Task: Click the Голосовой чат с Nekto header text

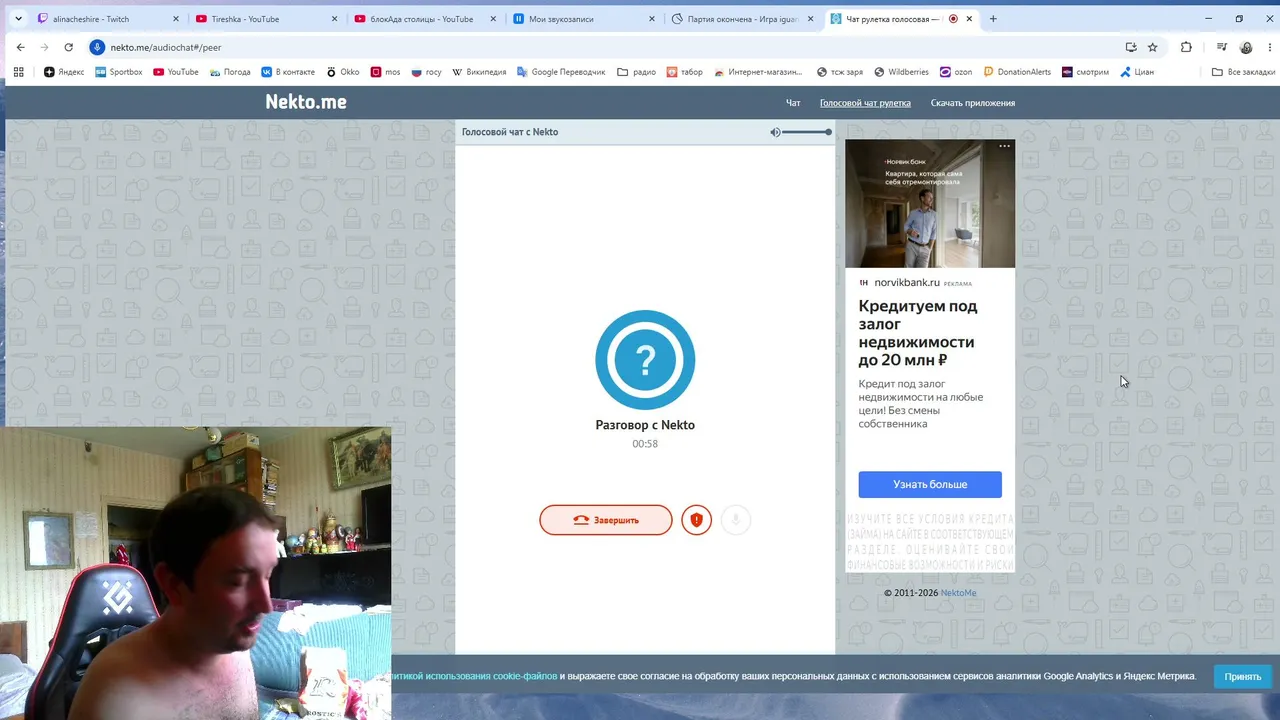Action: coord(510,132)
